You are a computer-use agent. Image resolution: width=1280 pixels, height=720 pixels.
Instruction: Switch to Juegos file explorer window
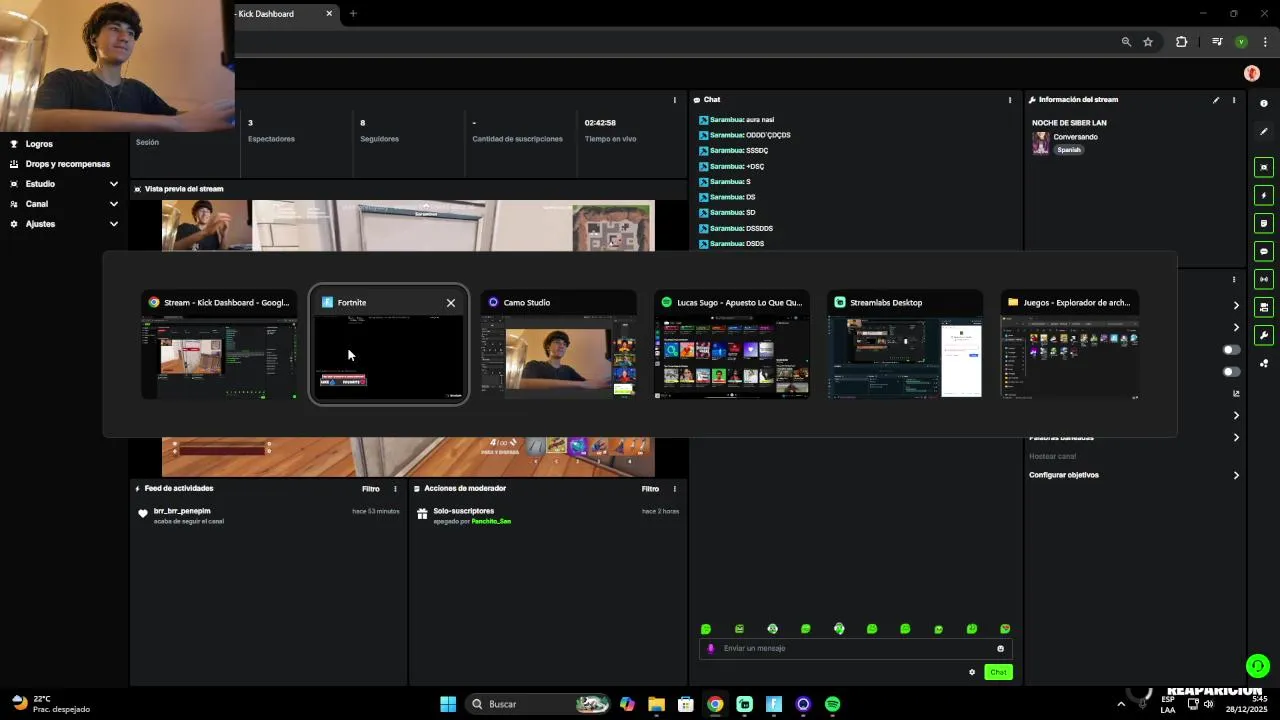pyautogui.click(x=1070, y=345)
